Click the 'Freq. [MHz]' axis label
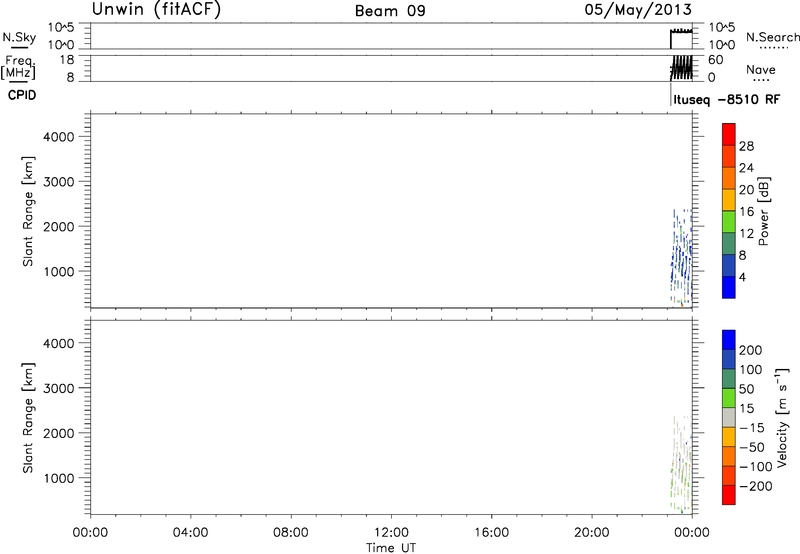 (x=18, y=67)
